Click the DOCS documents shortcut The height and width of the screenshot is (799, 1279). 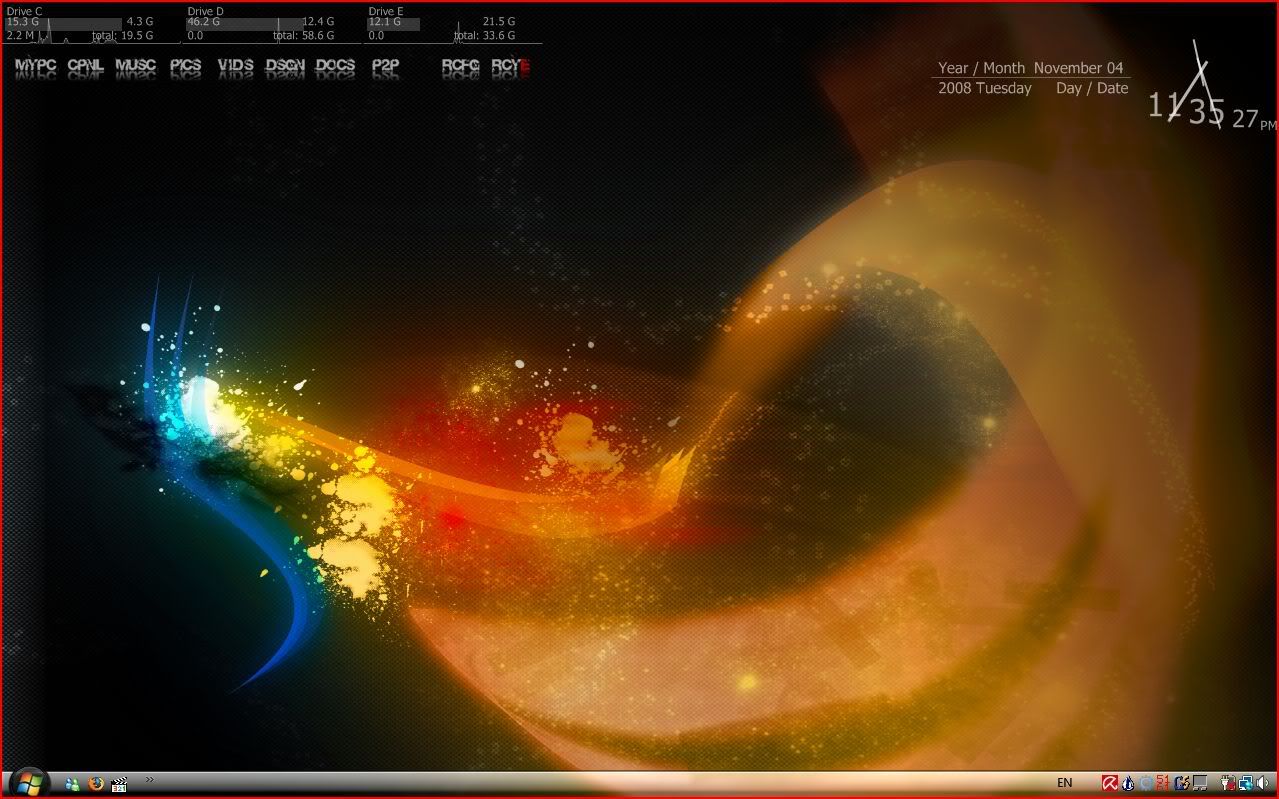[x=335, y=66]
